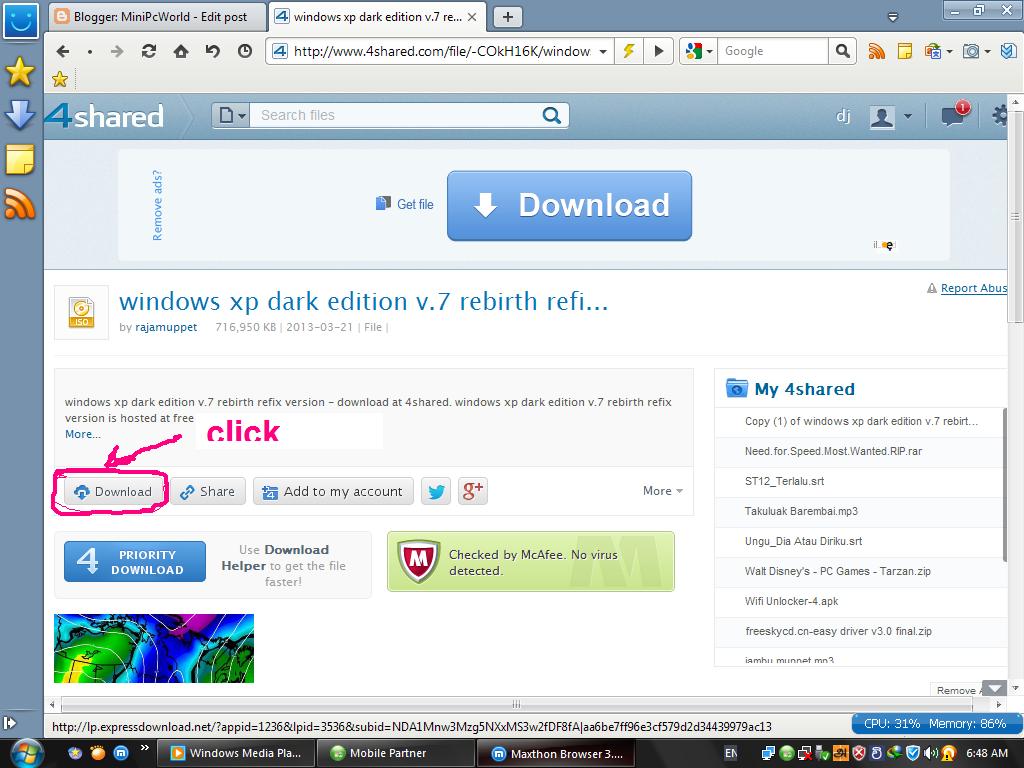Open Favorites star in the sidebar
This screenshot has height=768, width=1024.
(20, 72)
